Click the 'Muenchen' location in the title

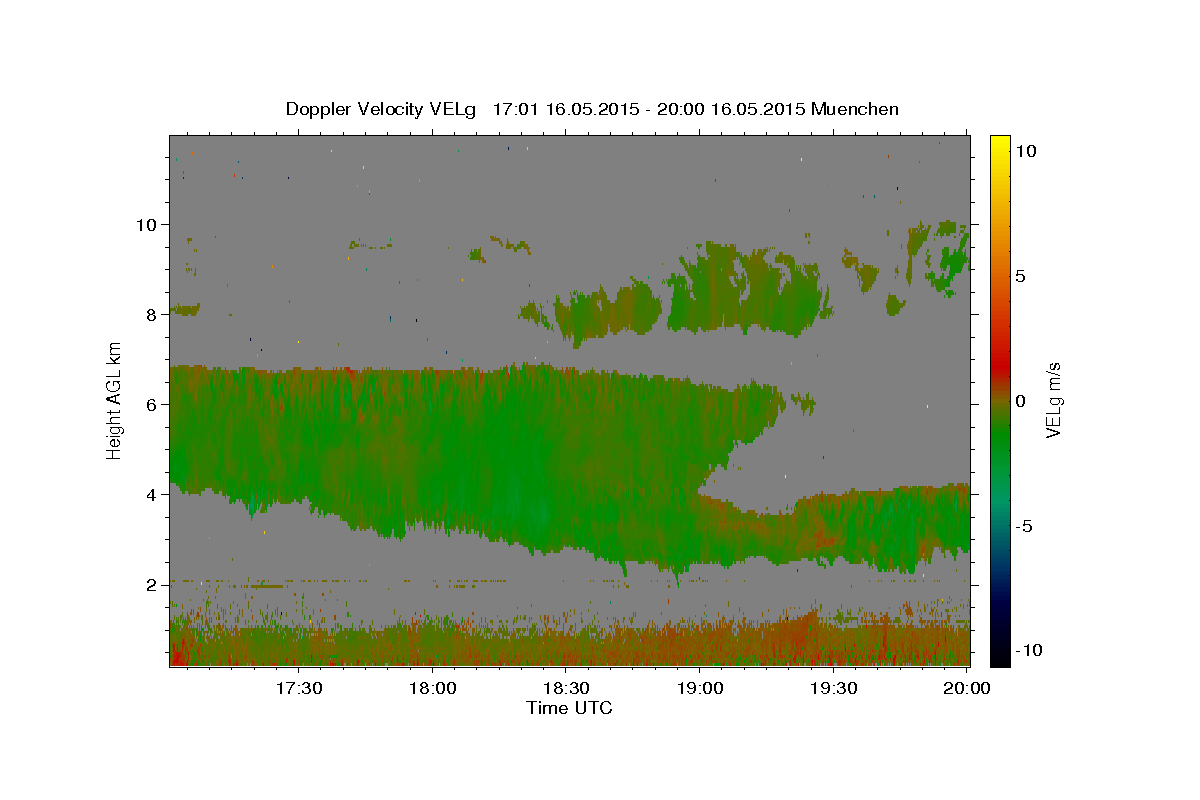855,109
